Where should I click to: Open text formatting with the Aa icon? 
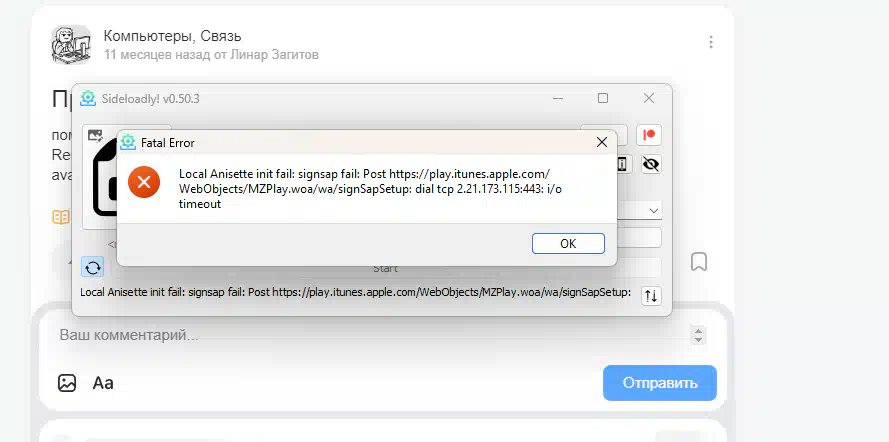tap(103, 383)
